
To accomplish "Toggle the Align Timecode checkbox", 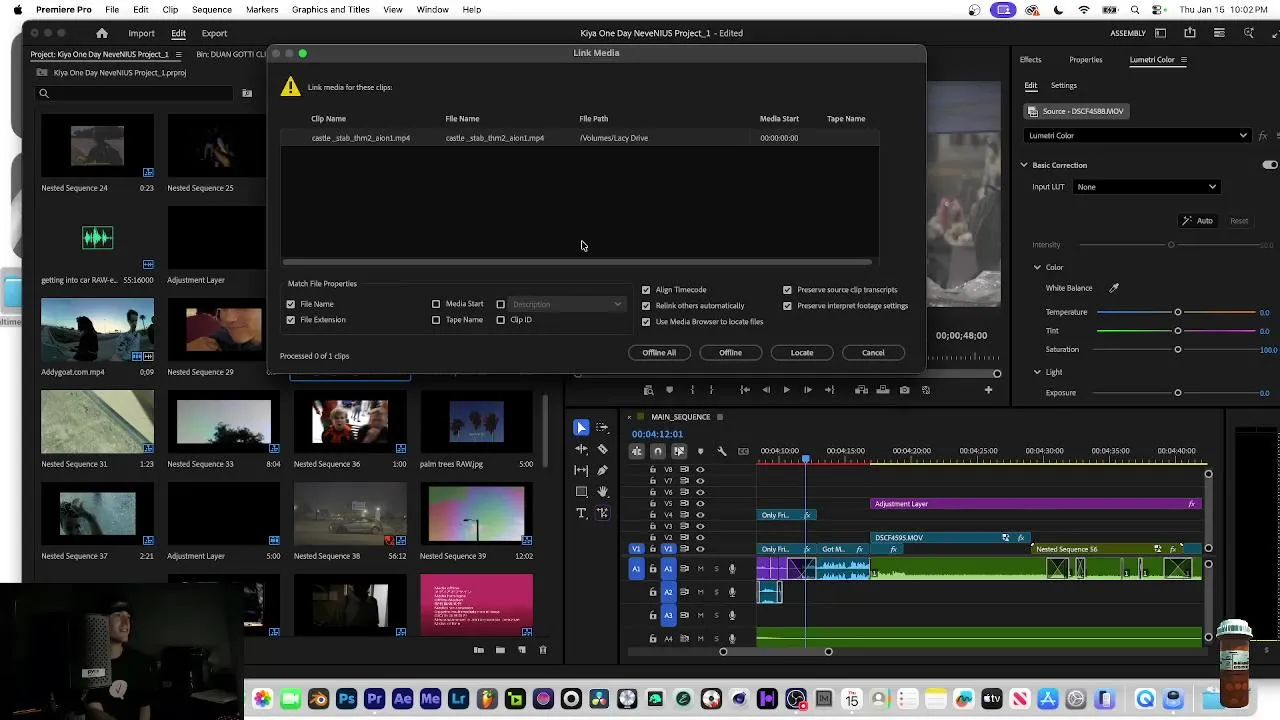I will point(646,290).
